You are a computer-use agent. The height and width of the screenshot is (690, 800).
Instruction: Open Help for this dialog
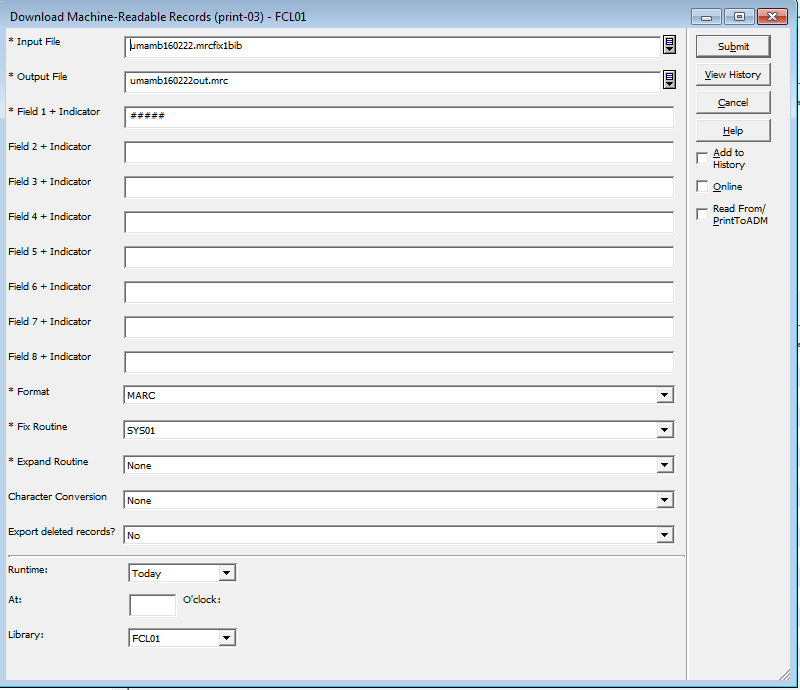coord(733,131)
